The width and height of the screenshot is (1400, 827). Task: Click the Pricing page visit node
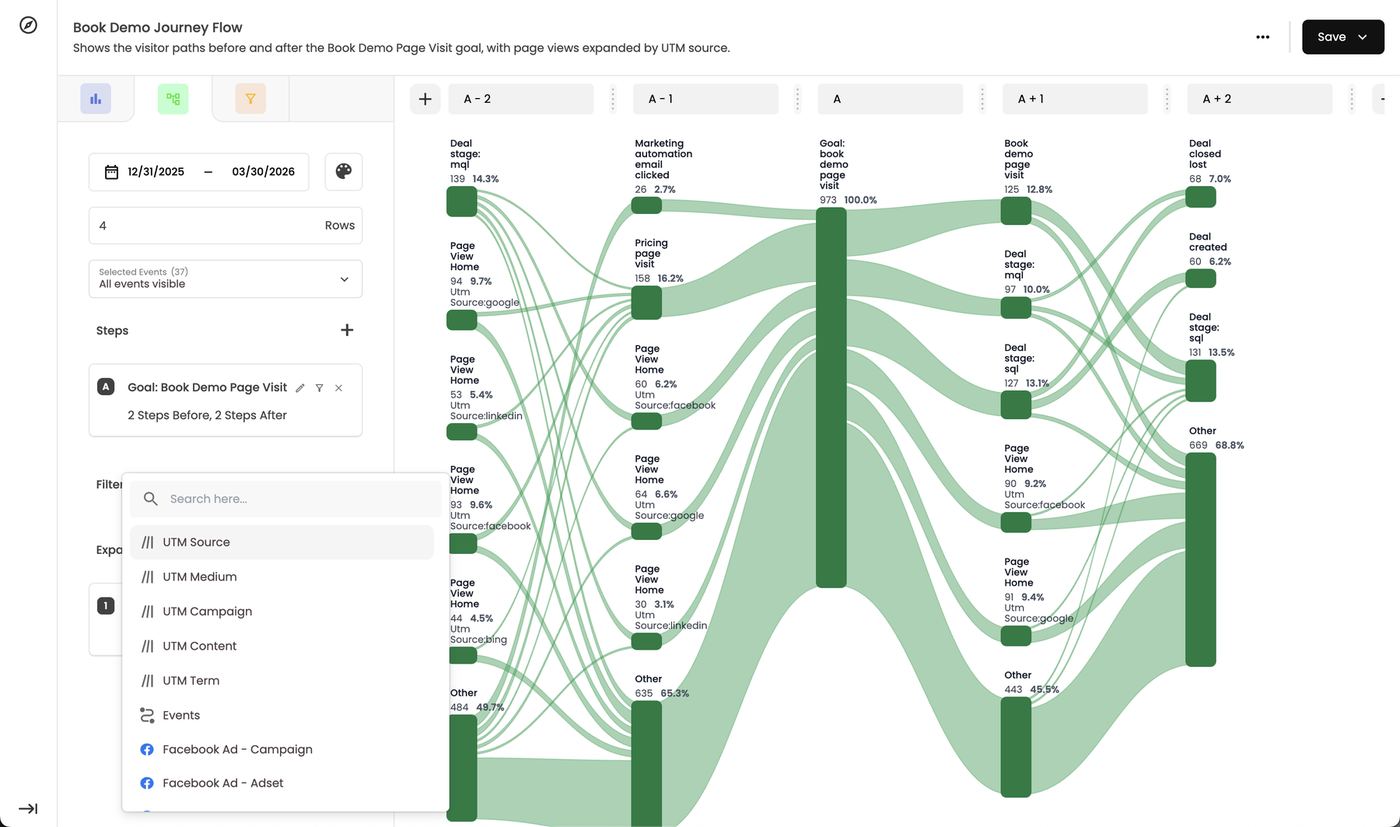(x=647, y=303)
